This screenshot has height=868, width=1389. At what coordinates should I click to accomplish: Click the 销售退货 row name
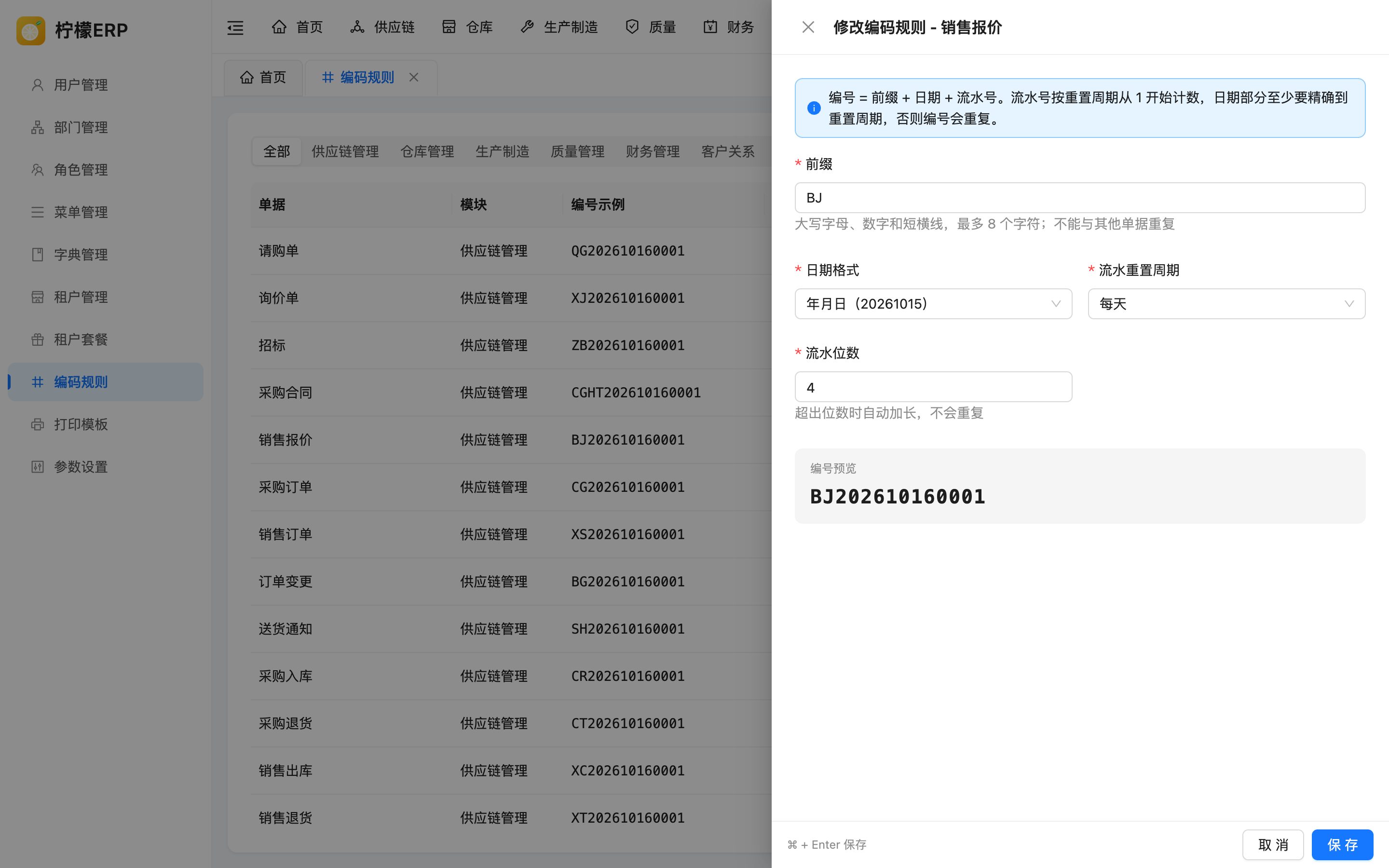coord(285,818)
